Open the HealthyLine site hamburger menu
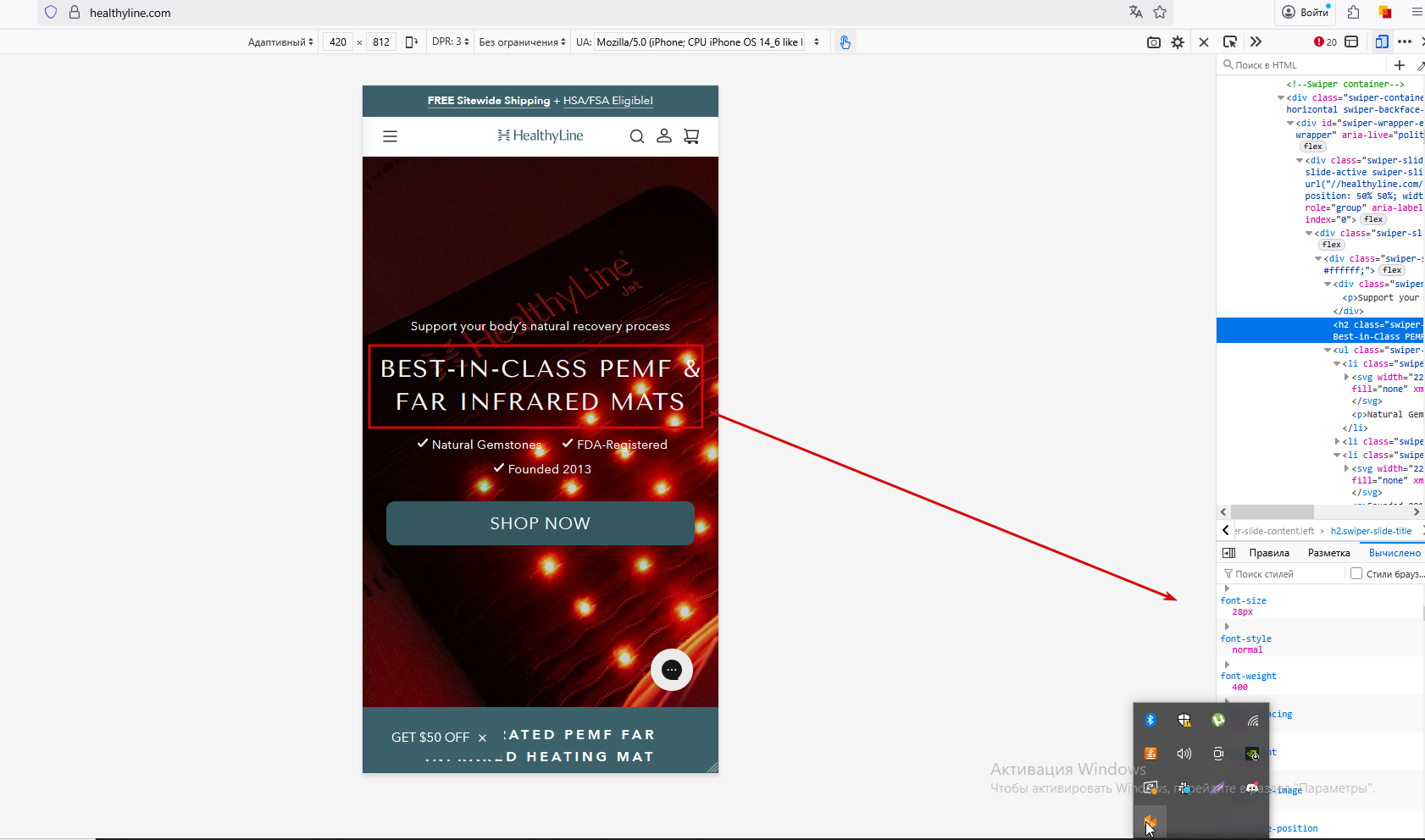Viewport: 1425px width, 840px height. 390,136
